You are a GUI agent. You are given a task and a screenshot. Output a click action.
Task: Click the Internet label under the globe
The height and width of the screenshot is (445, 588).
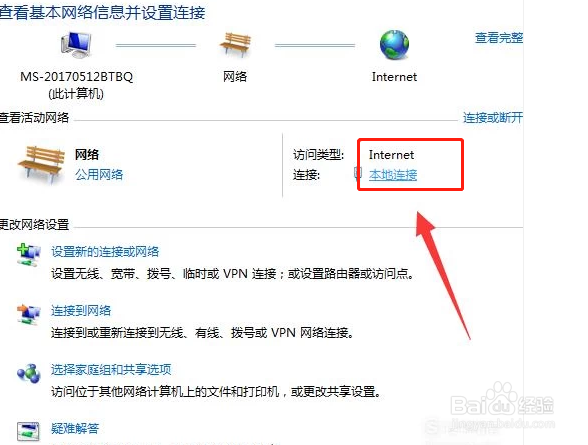(394, 77)
